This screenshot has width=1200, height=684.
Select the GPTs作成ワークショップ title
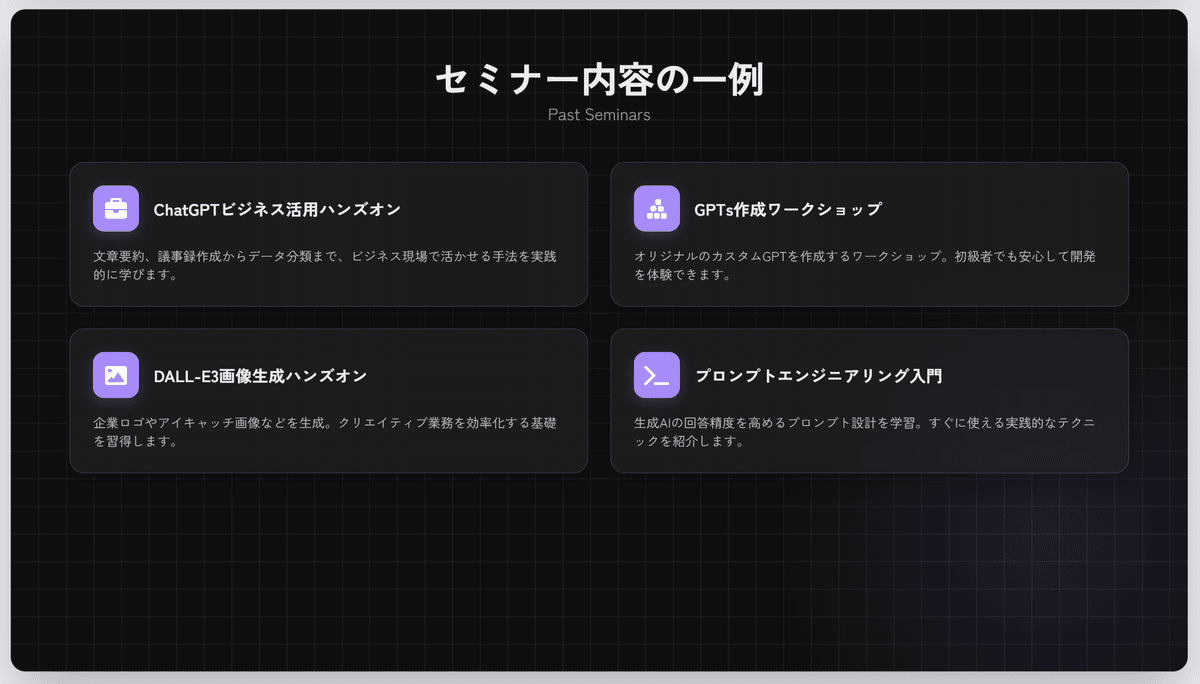788,210
